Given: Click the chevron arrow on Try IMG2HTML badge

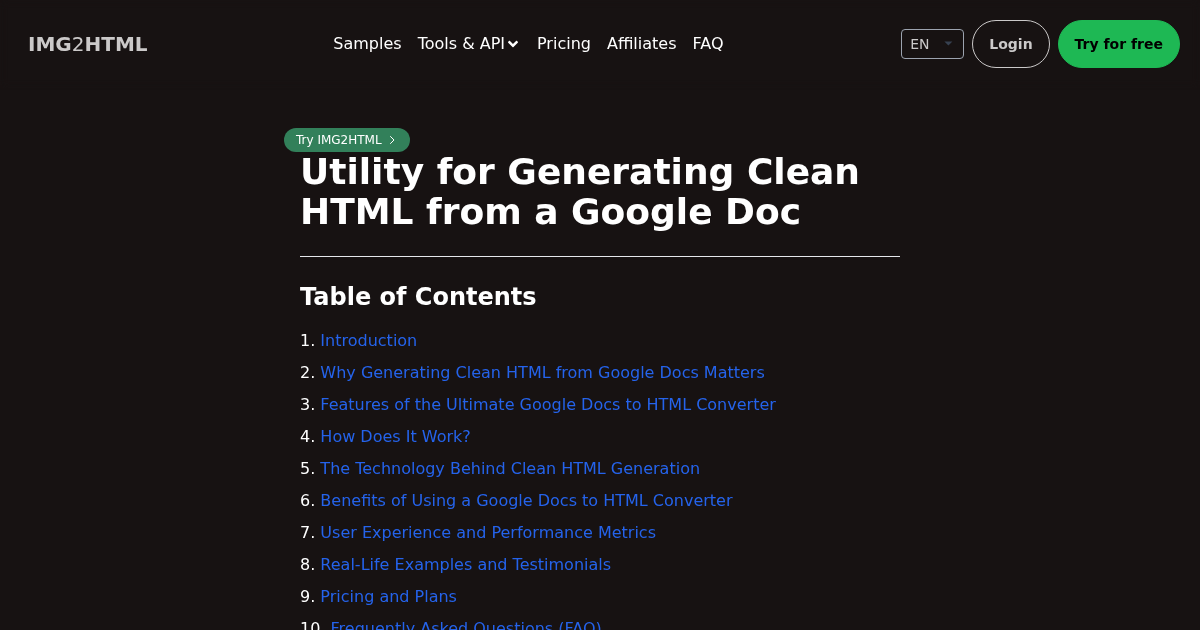Looking at the screenshot, I should (392, 140).
